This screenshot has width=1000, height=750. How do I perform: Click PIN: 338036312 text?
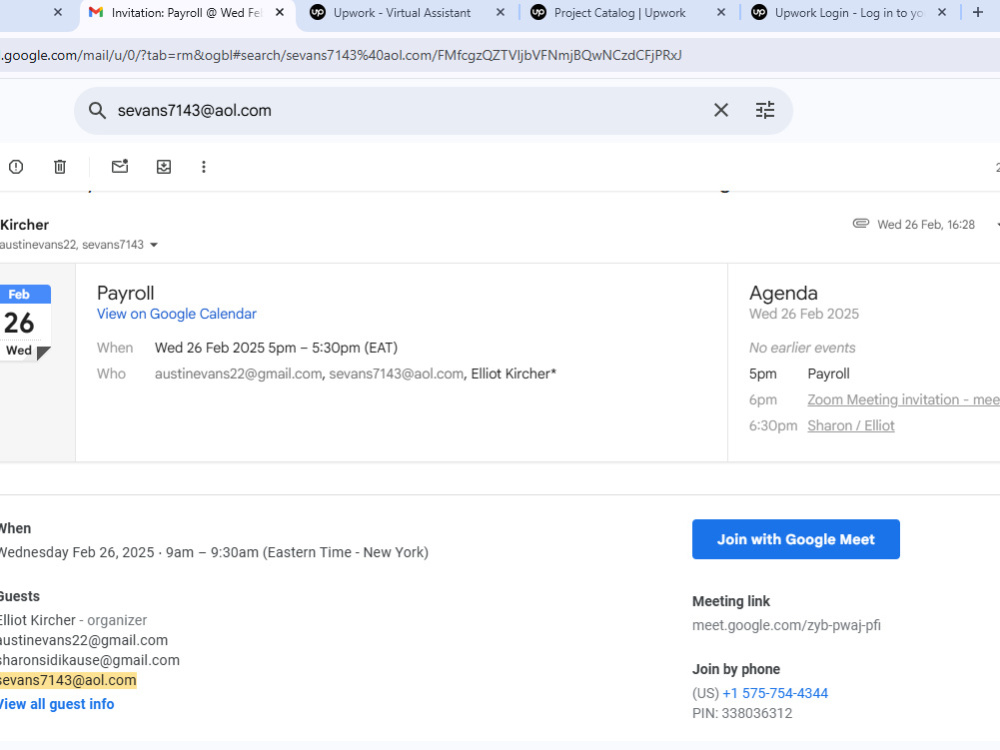point(742,713)
